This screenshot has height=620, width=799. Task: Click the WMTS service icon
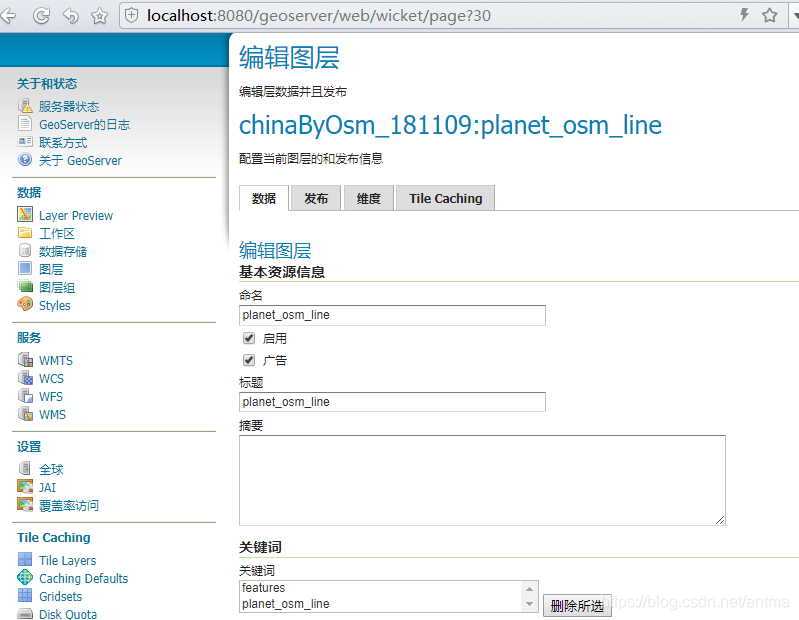tap(25, 360)
